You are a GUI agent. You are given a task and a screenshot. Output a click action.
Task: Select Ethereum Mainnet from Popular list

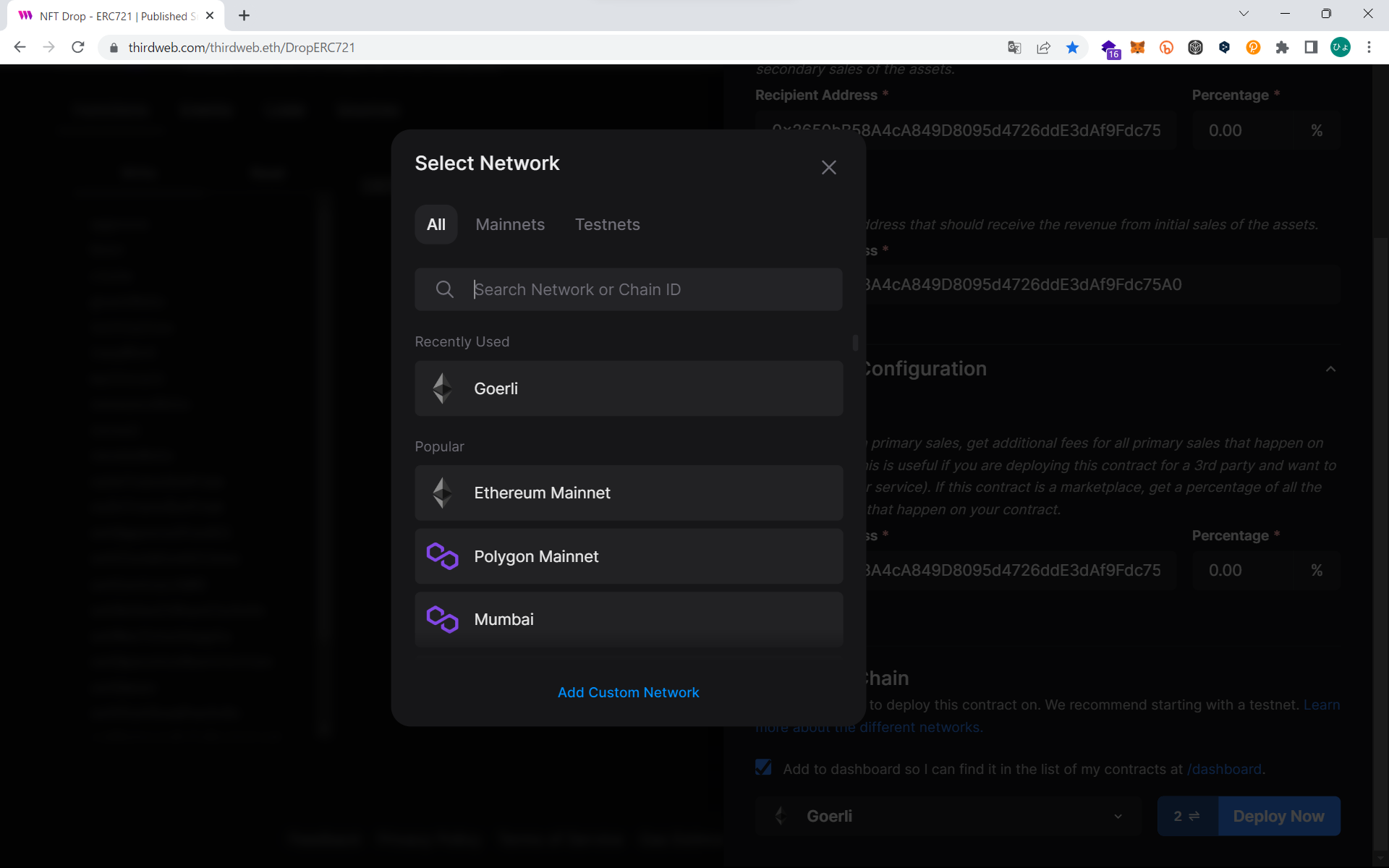(x=629, y=493)
